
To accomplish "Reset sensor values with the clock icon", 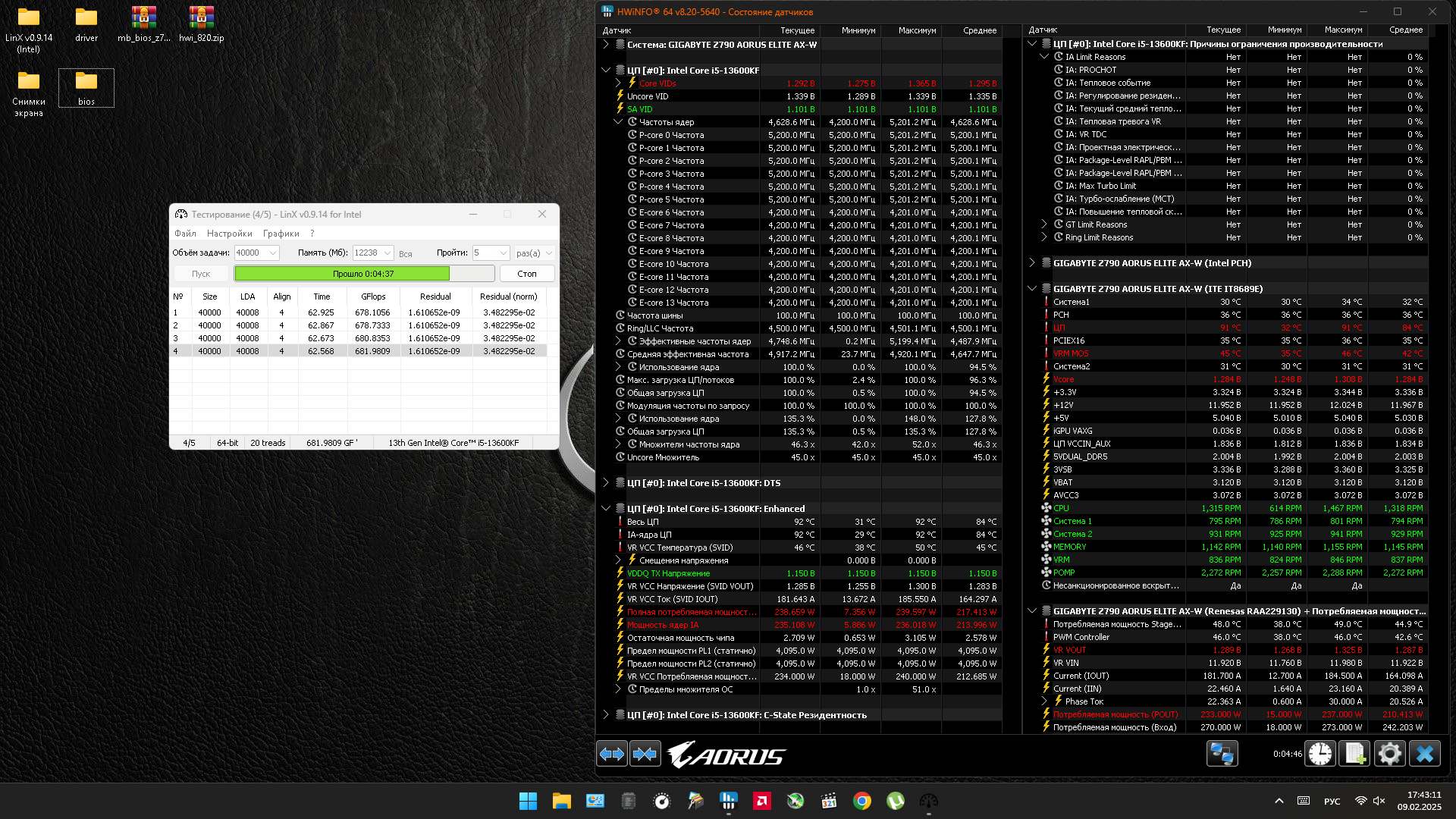I will 1320,754.
